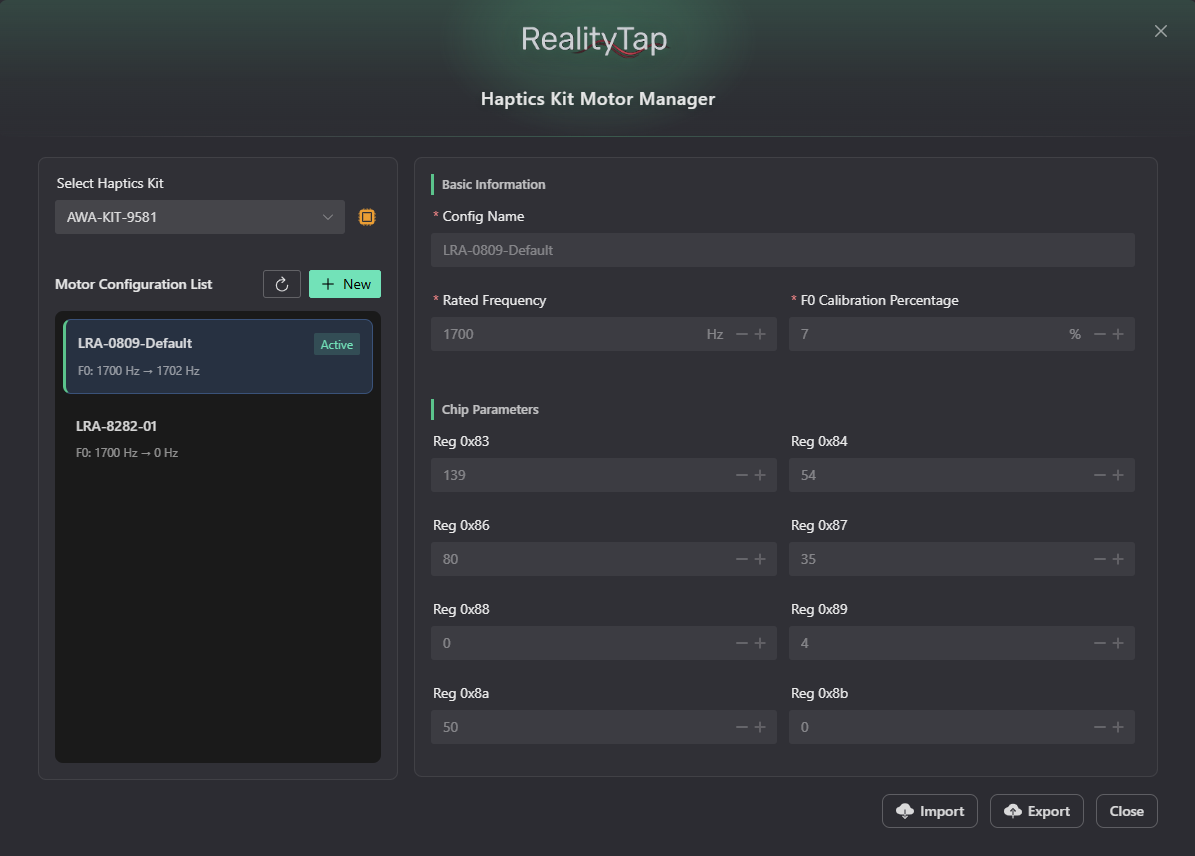Viewport: 1195px width, 856px height.
Task: Decrement Reg 0x88 value
Action: click(742, 643)
